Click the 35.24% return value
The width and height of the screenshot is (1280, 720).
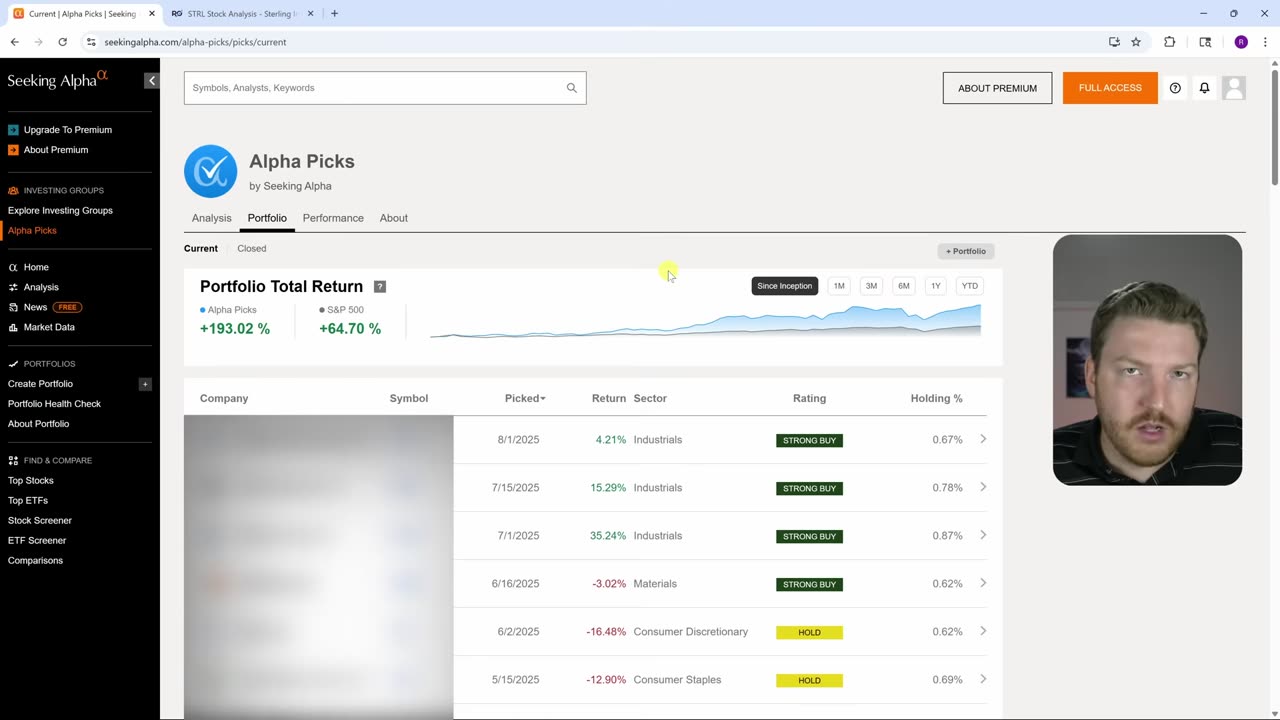(x=608, y=536)
